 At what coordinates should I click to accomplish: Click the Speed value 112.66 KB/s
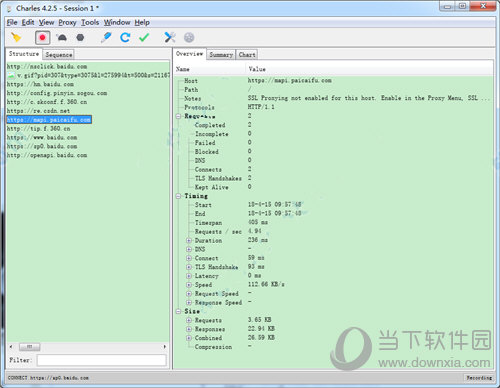pos(266,284)
